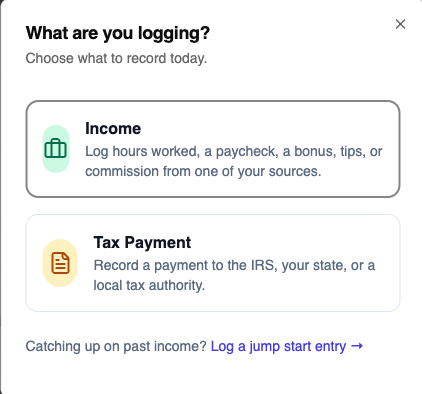This screenshot has width=422, height=394.
Task: Click the word 'paycheck' in Income description
Action: tap(247, 152)
